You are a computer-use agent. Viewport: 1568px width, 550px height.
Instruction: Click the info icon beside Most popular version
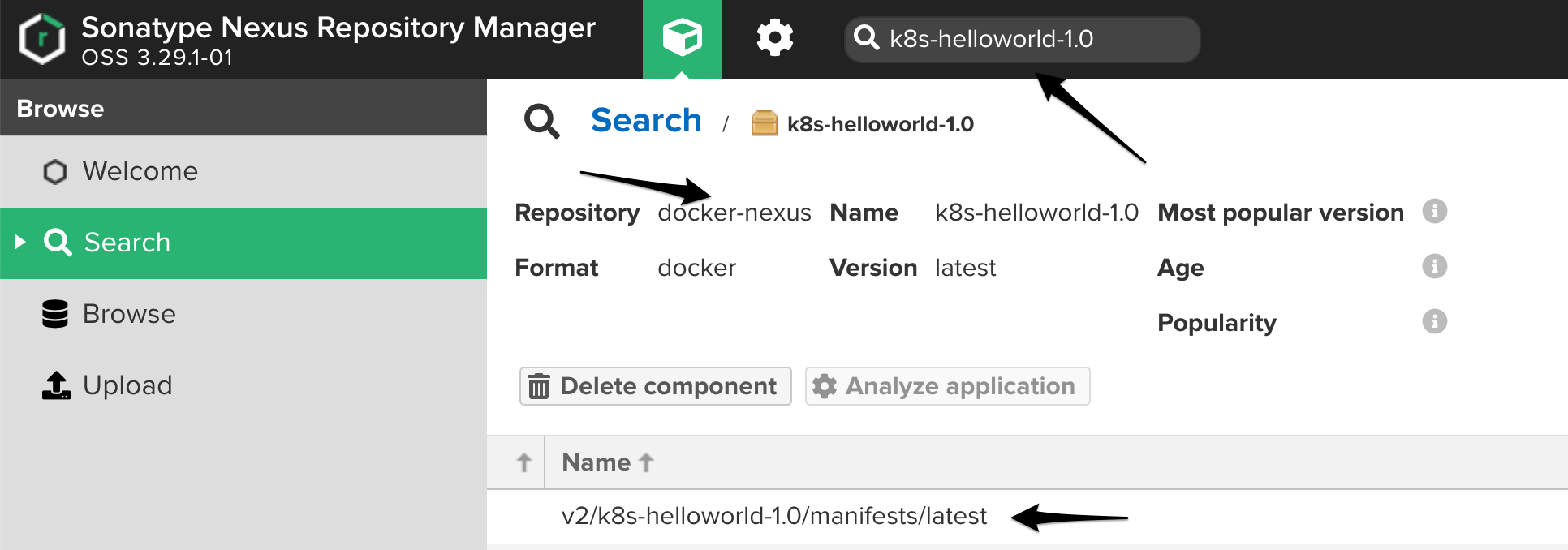coord(1434,212)
